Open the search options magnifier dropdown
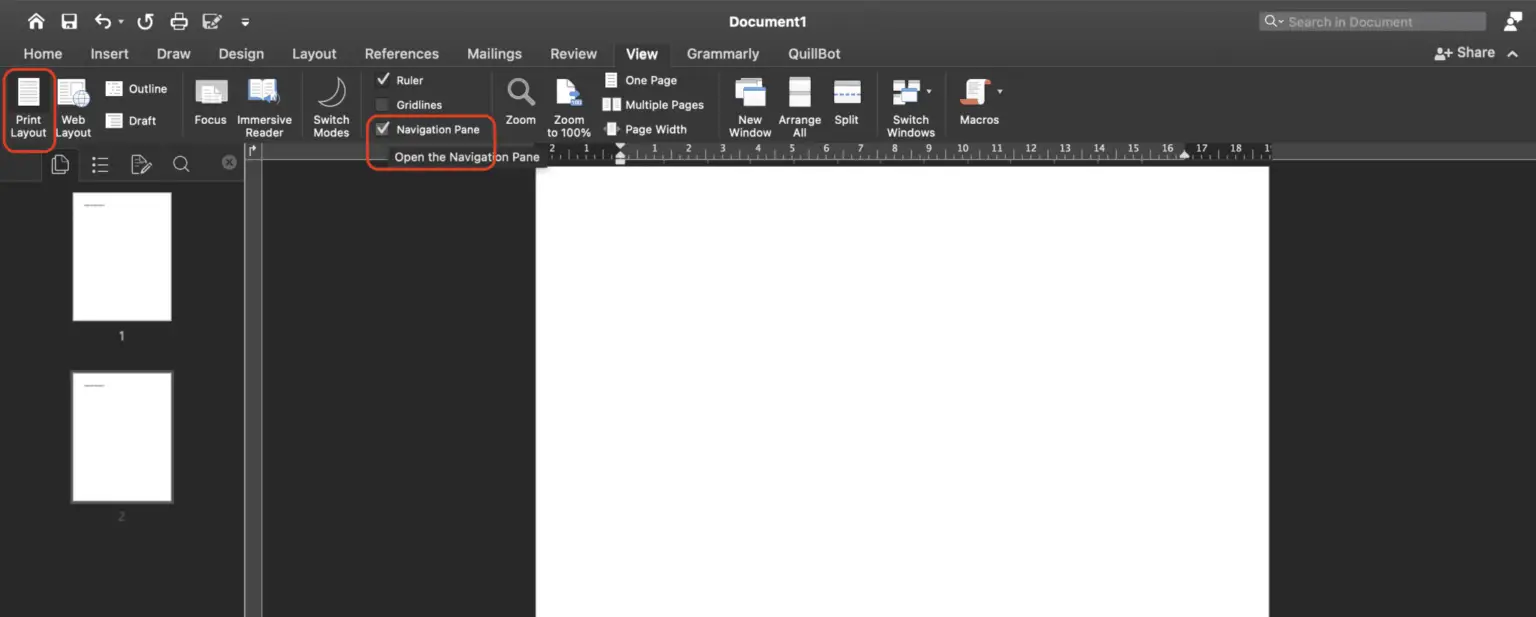The width and height of the screenshot is (1536, 617). coord(1274,21)
